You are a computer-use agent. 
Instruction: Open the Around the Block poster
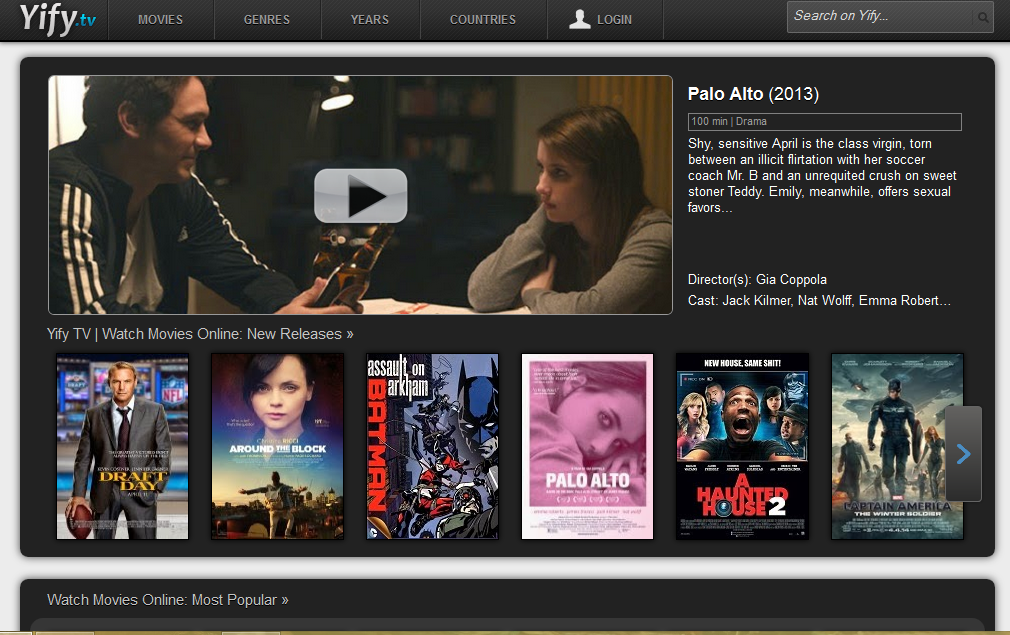(x=277, y=446)
